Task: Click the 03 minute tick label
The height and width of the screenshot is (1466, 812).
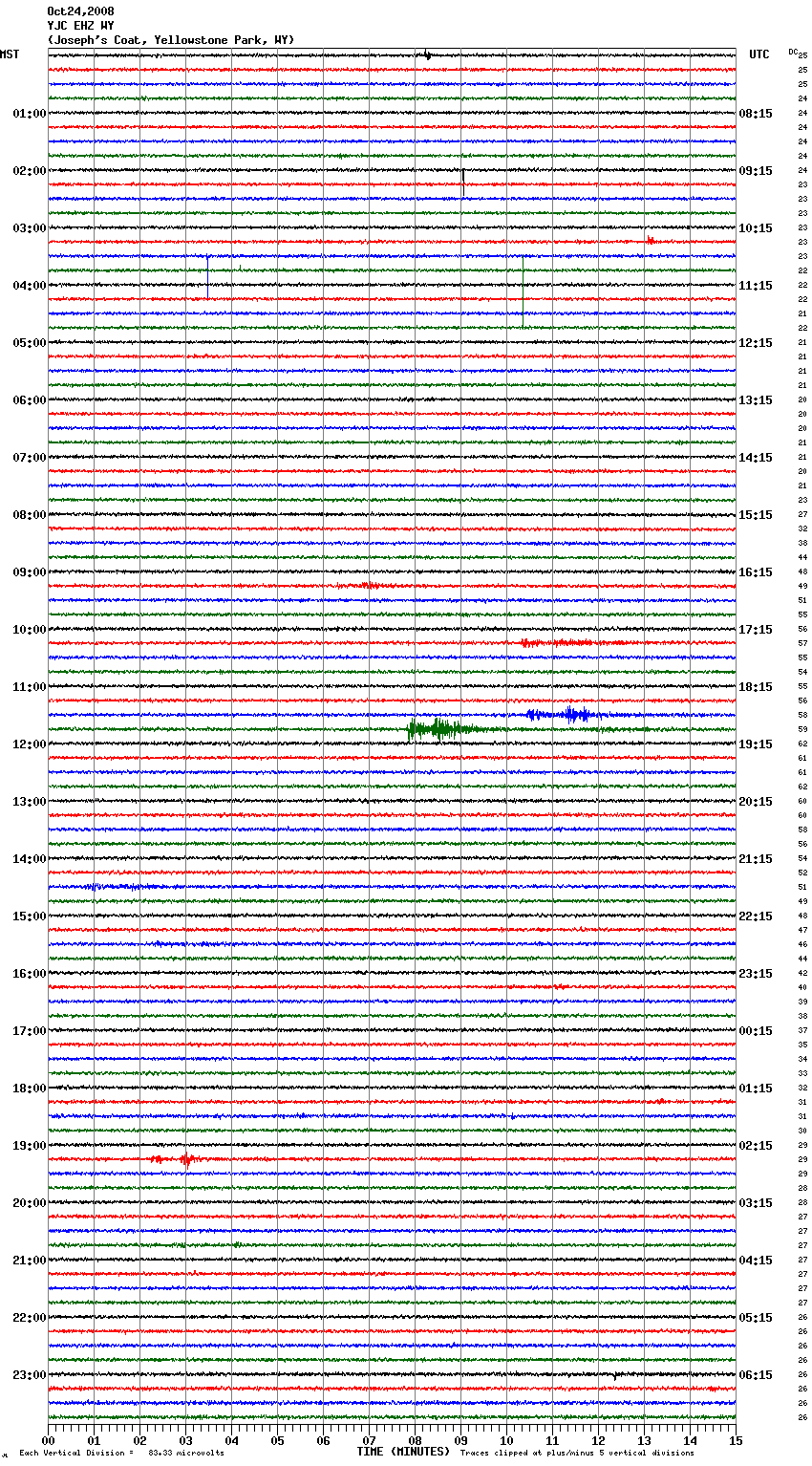Action: tap(185, 1440)
